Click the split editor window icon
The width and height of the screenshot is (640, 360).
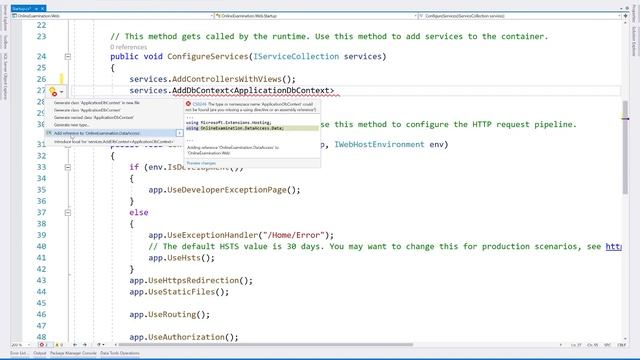tap(625, 16)
